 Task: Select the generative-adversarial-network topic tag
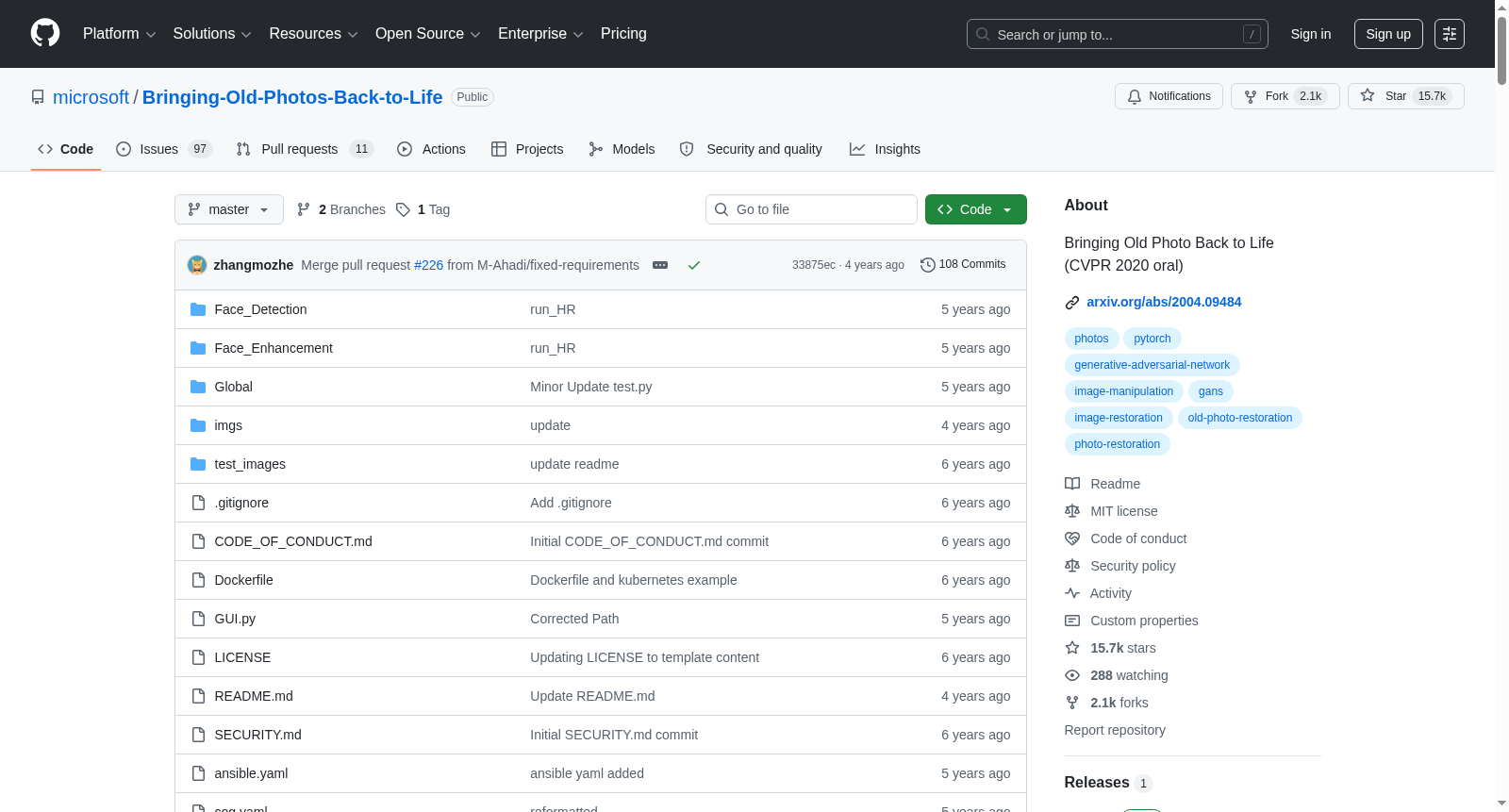1152,365
